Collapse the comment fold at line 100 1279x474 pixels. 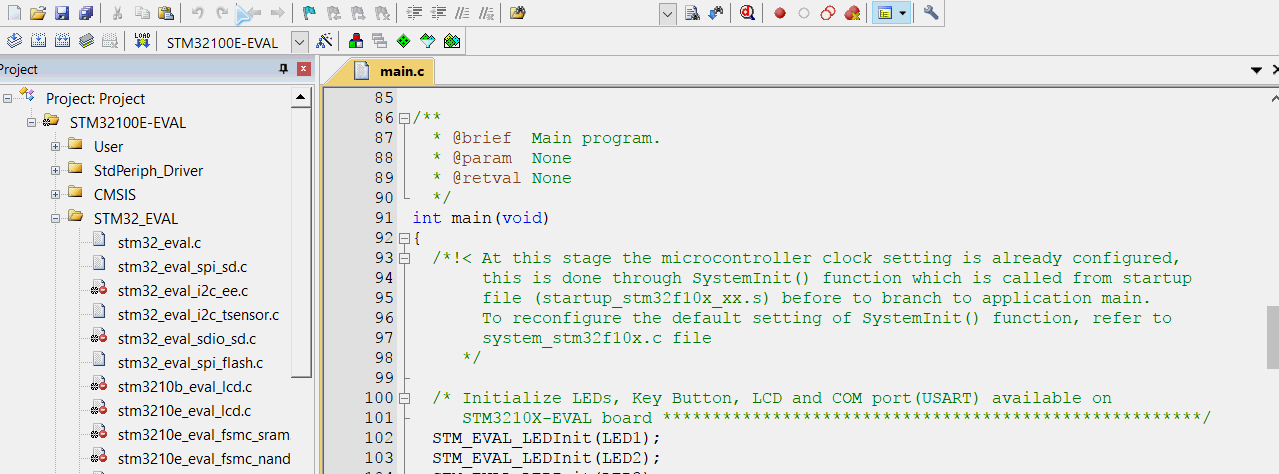coord(404,398)
